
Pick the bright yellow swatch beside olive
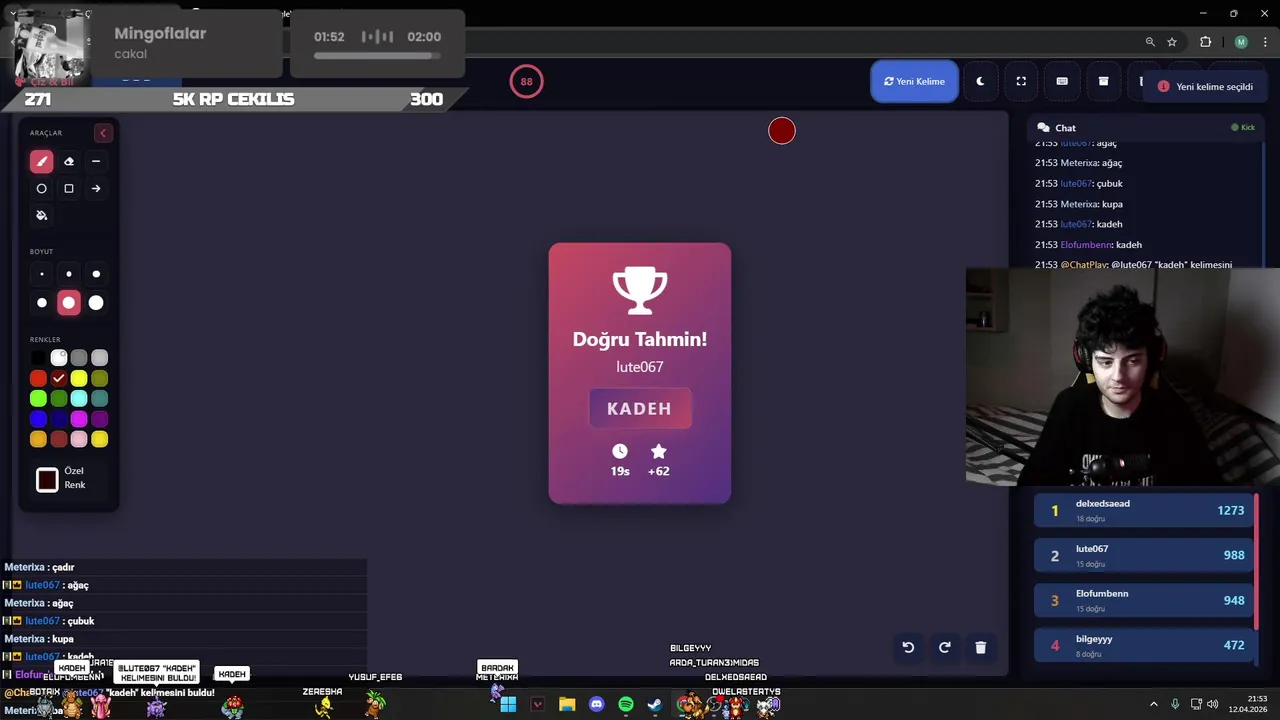pos(79,378)
